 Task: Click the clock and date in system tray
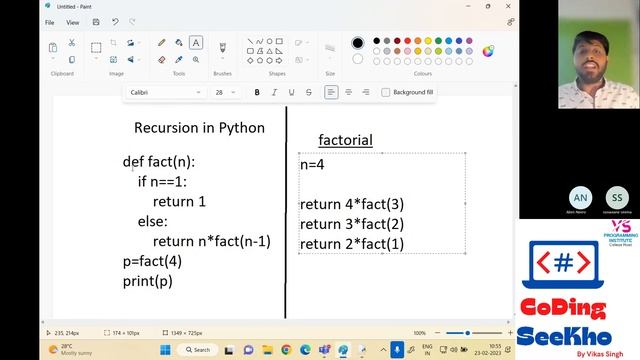(x=488, y=350)
